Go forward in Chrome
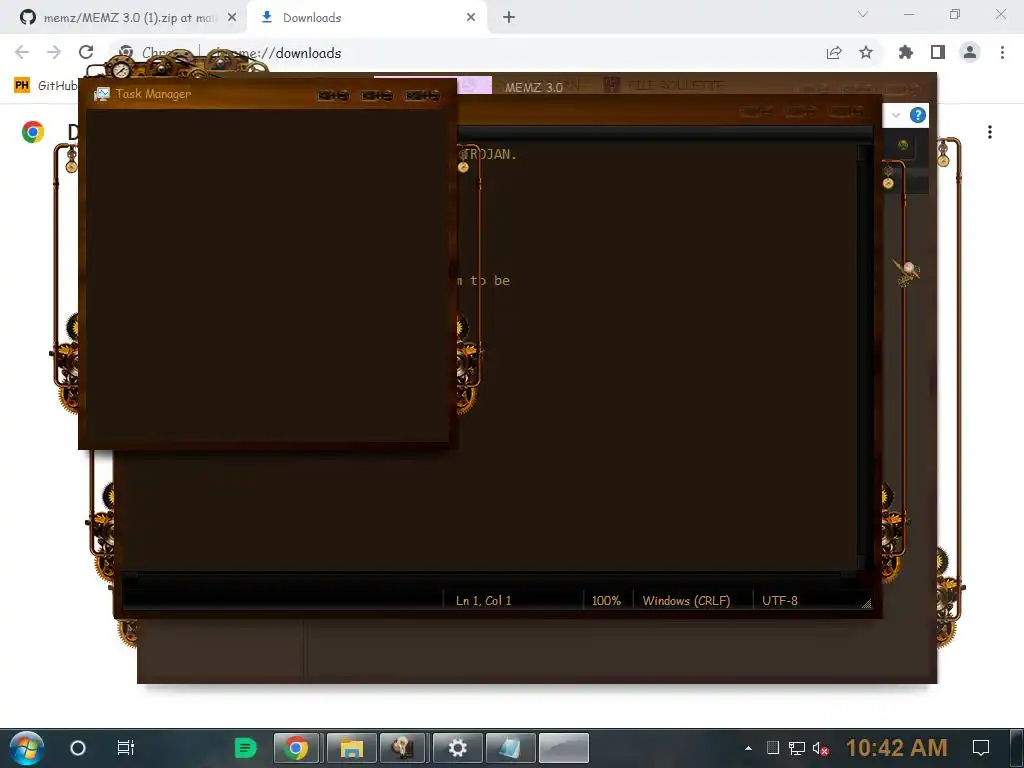 click(54, 52)
